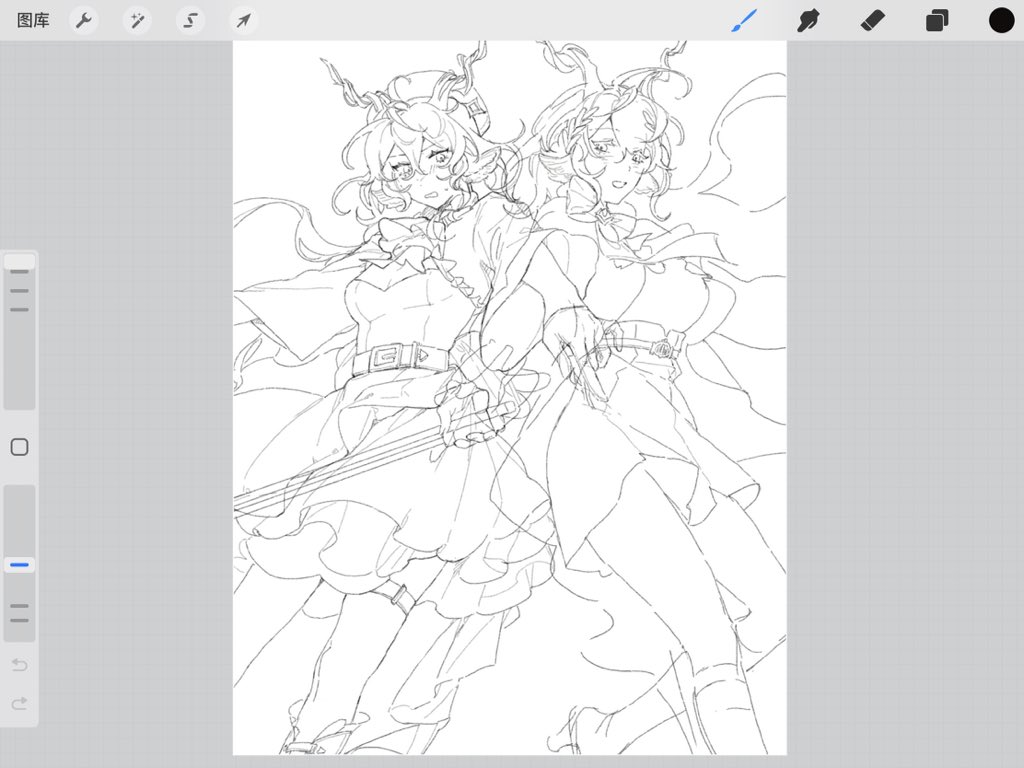Click the brush size slider handle
Viewport: 1024px width, 768px height.
click(x=20, y=262)
